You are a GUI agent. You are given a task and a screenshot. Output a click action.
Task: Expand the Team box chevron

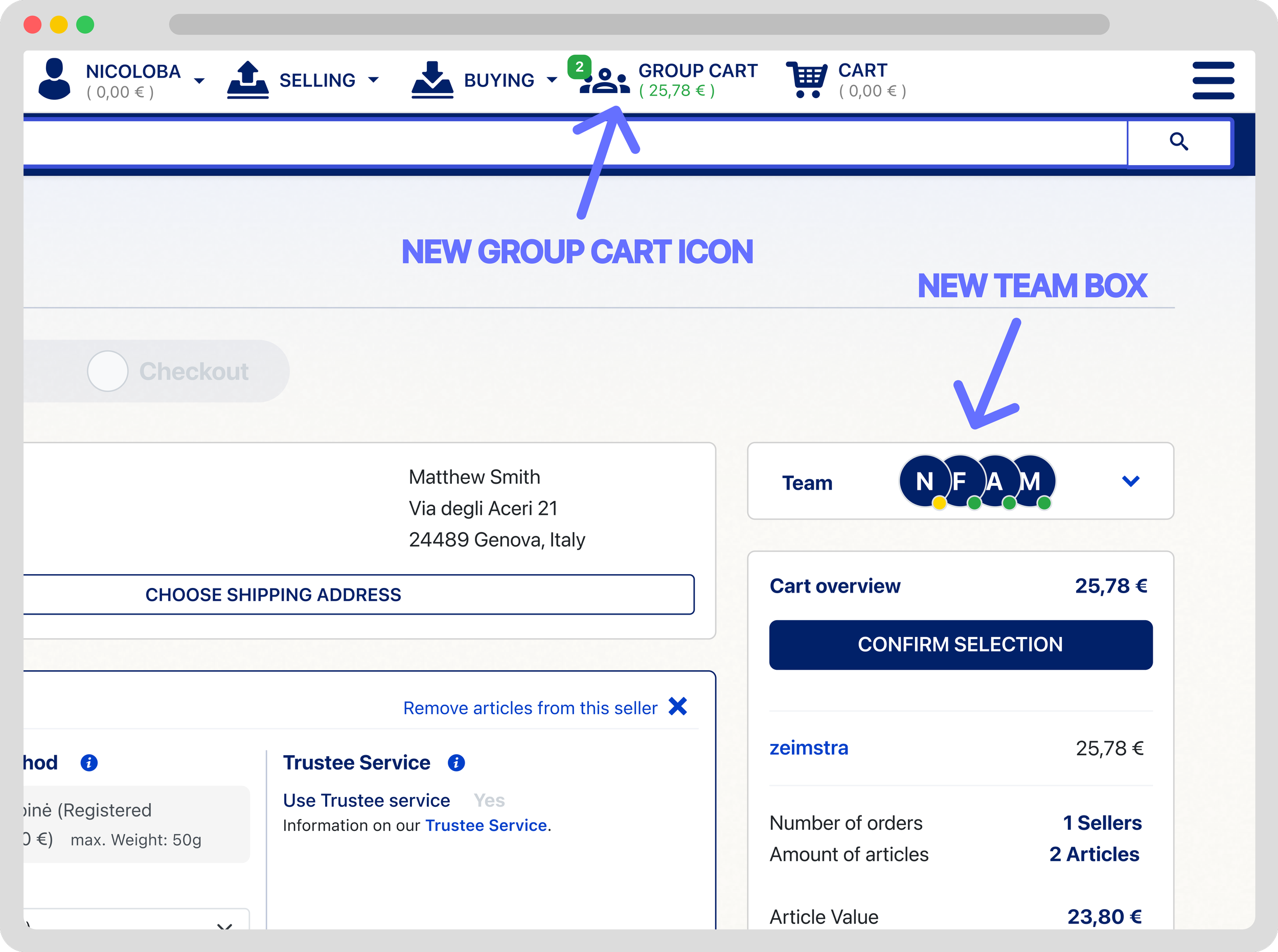1130,481
